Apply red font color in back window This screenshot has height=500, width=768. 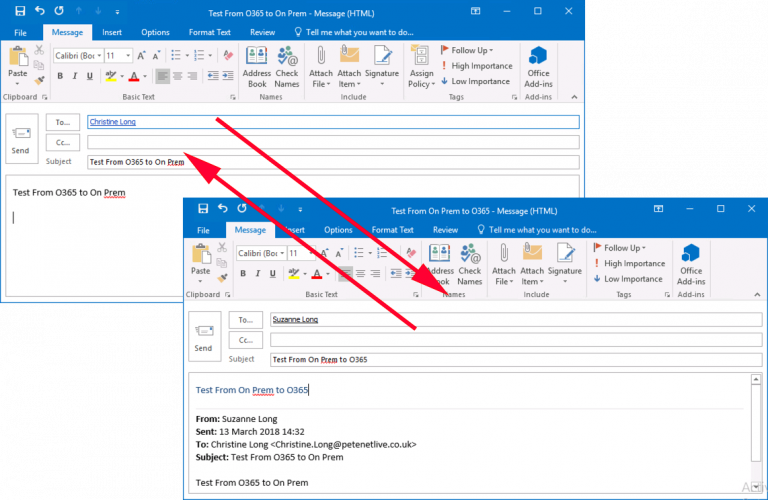[x=134, y=76]
